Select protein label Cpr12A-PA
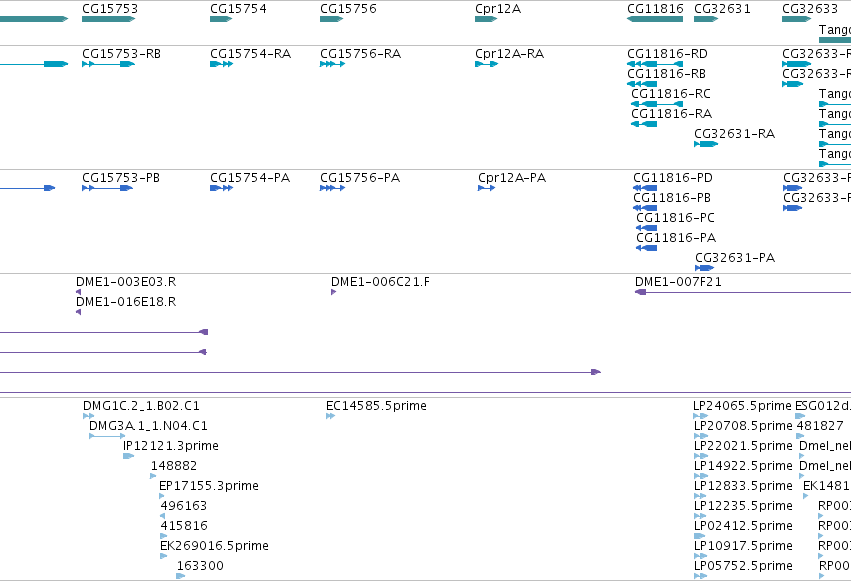This screenshot has height=581, width=851. click(x=512, y=178)
